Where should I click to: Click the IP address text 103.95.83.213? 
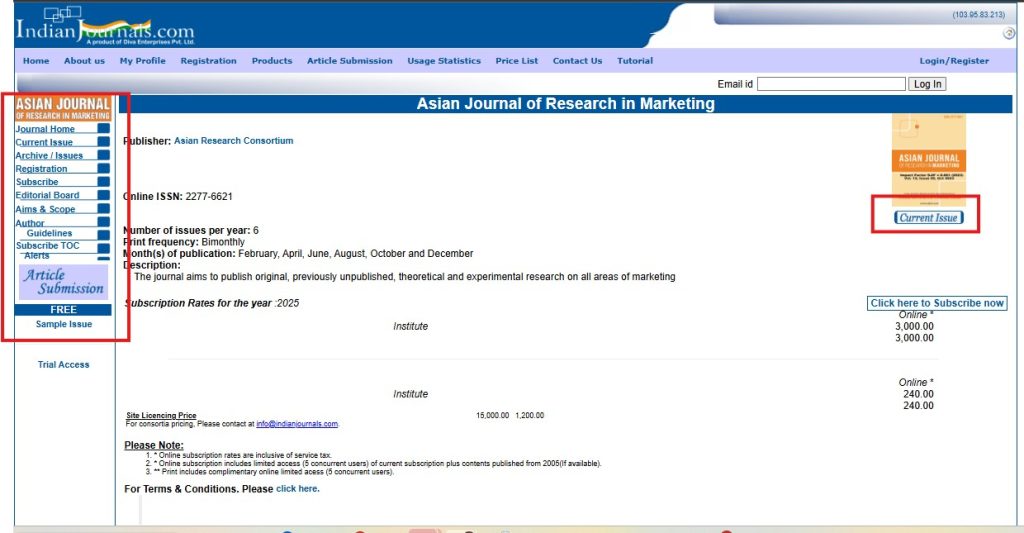pyautogui.click(x=978, y=14)
